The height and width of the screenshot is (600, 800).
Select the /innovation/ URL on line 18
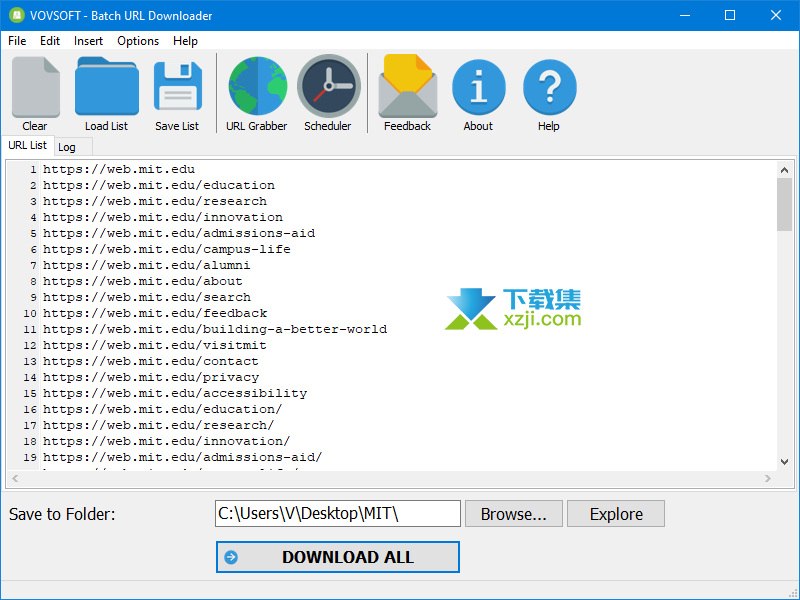pyautogui.click(x=167, y=441)
